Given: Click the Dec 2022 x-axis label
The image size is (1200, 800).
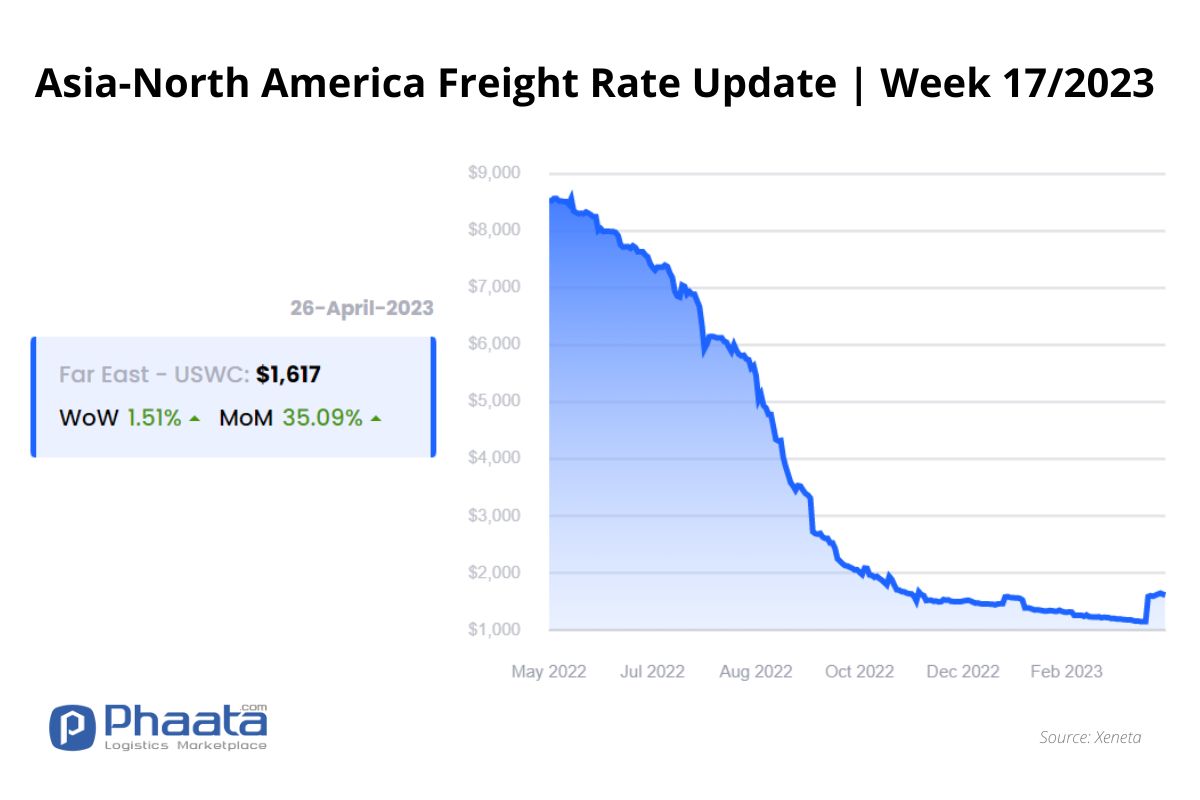Looking at the screenshot, I should [963, 671].
